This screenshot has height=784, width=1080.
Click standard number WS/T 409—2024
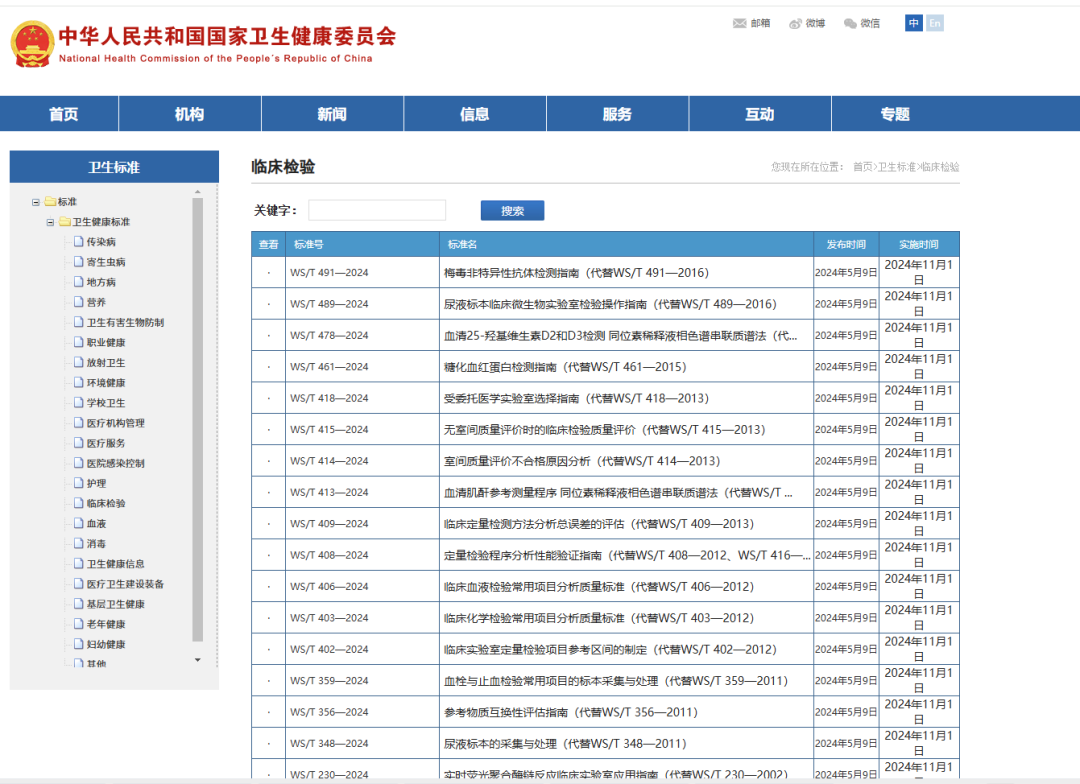click(x=329, y=524)
